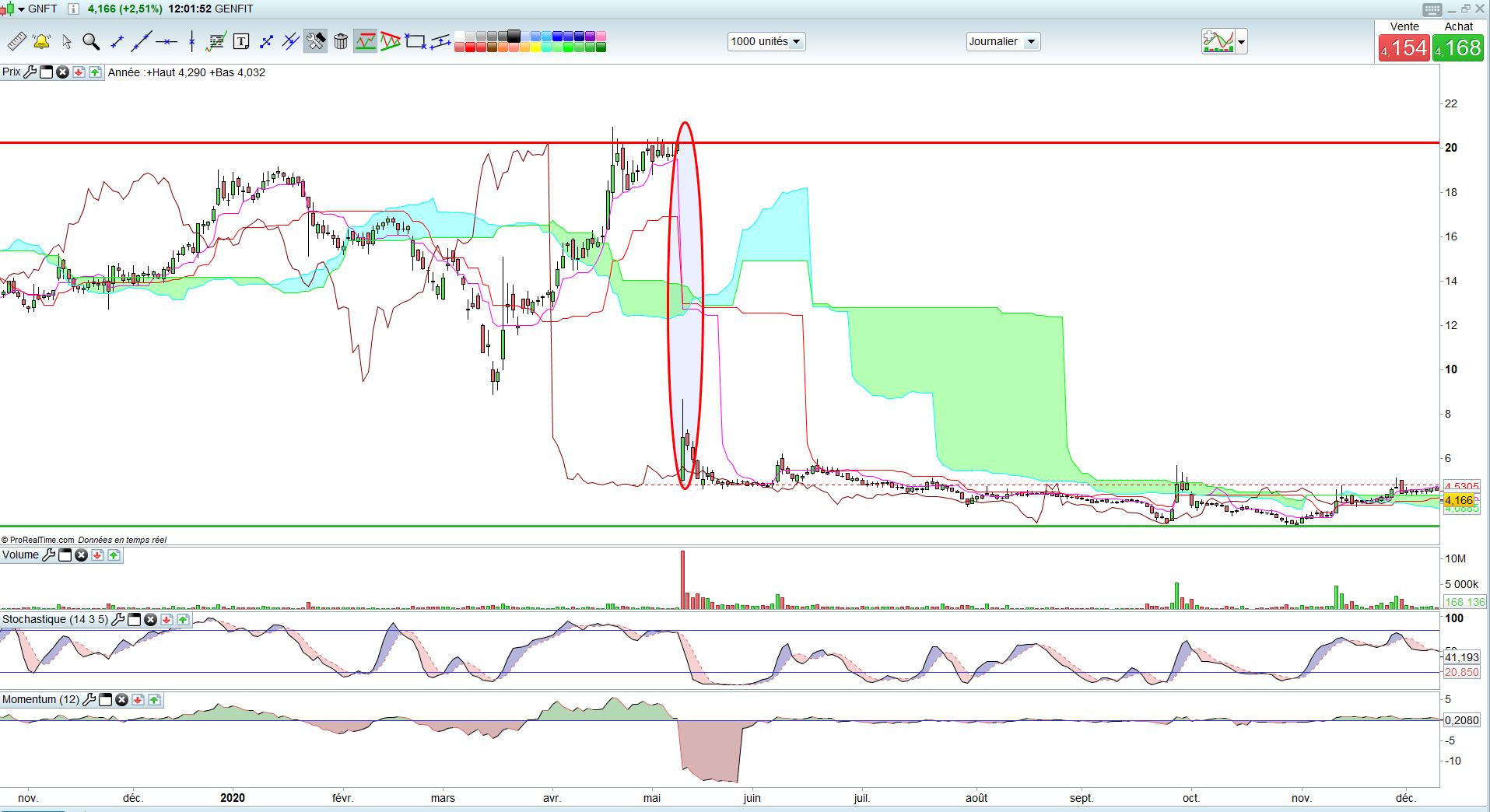The image size is (1490, 812).
Task: Choose the vertical line drawing tool
Action: pyautogui.click(x=191, y=41)
